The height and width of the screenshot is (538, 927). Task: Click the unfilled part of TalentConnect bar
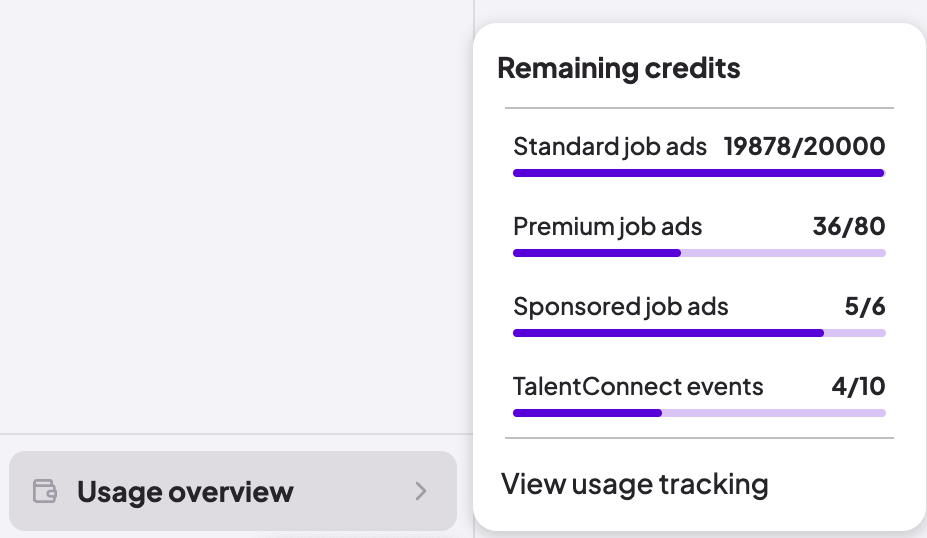point(773,413)
